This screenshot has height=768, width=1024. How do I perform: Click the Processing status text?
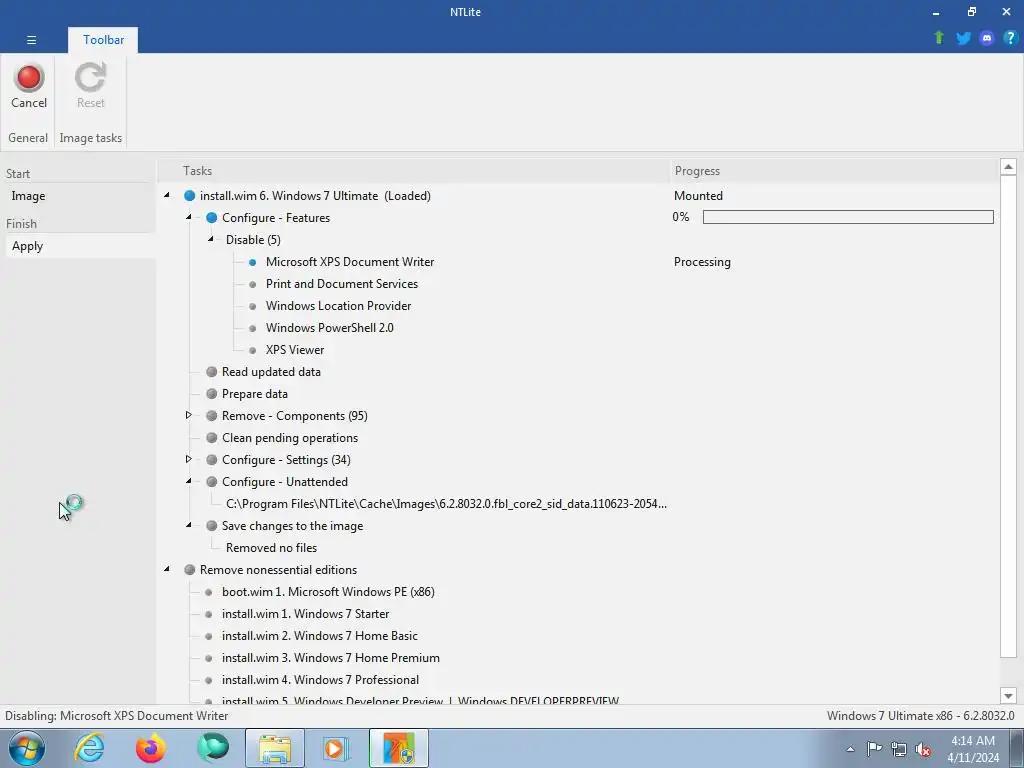702,262
